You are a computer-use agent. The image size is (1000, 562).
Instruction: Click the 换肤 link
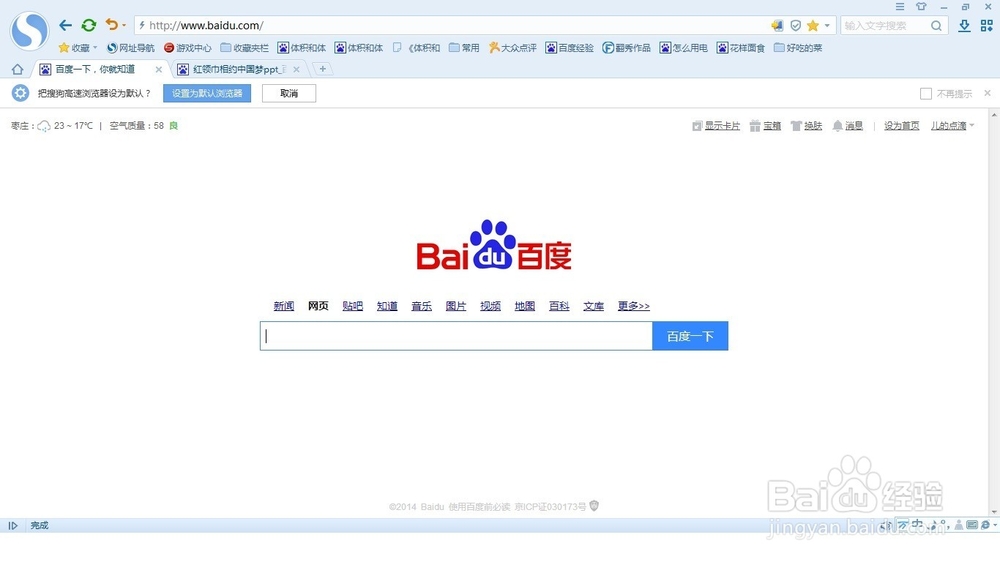[x=806, y=126]
